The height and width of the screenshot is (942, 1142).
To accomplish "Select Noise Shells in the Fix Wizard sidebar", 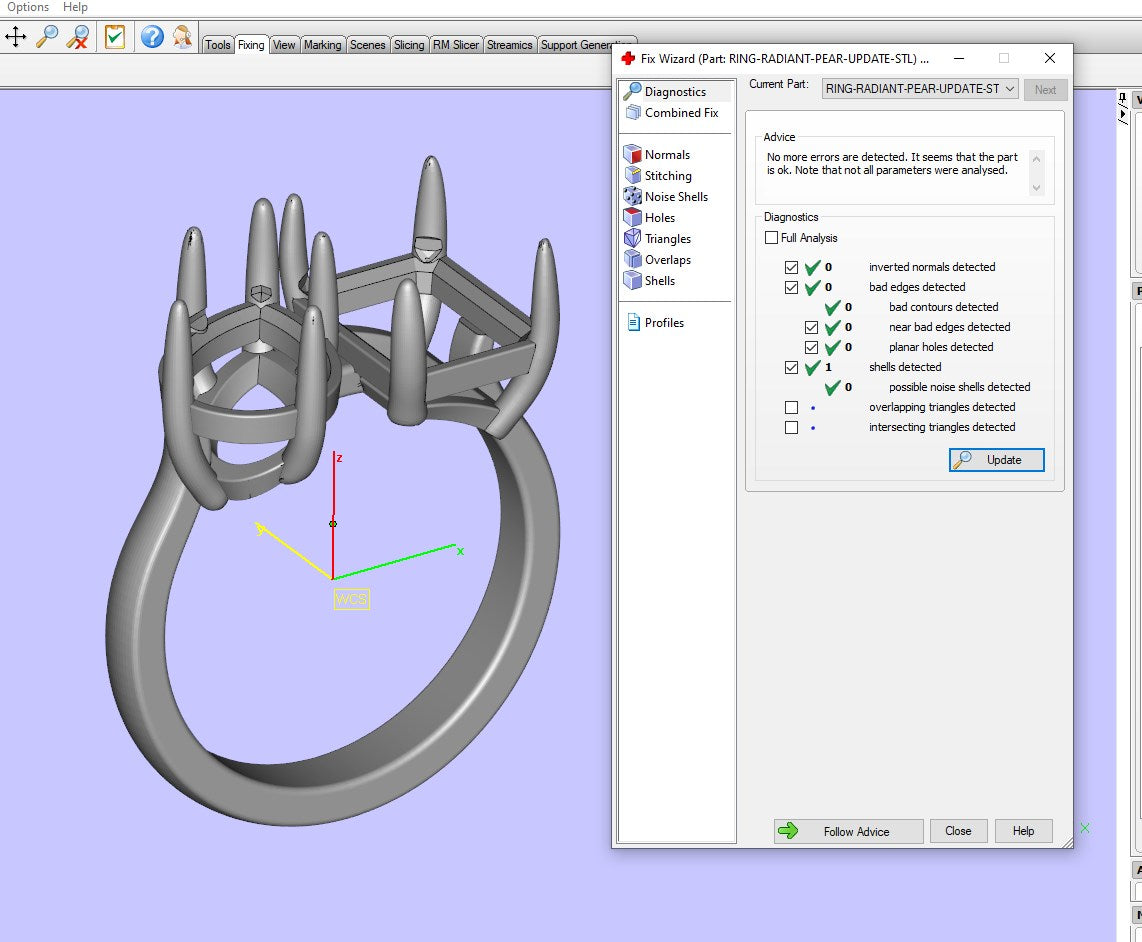I will [675, 197].
